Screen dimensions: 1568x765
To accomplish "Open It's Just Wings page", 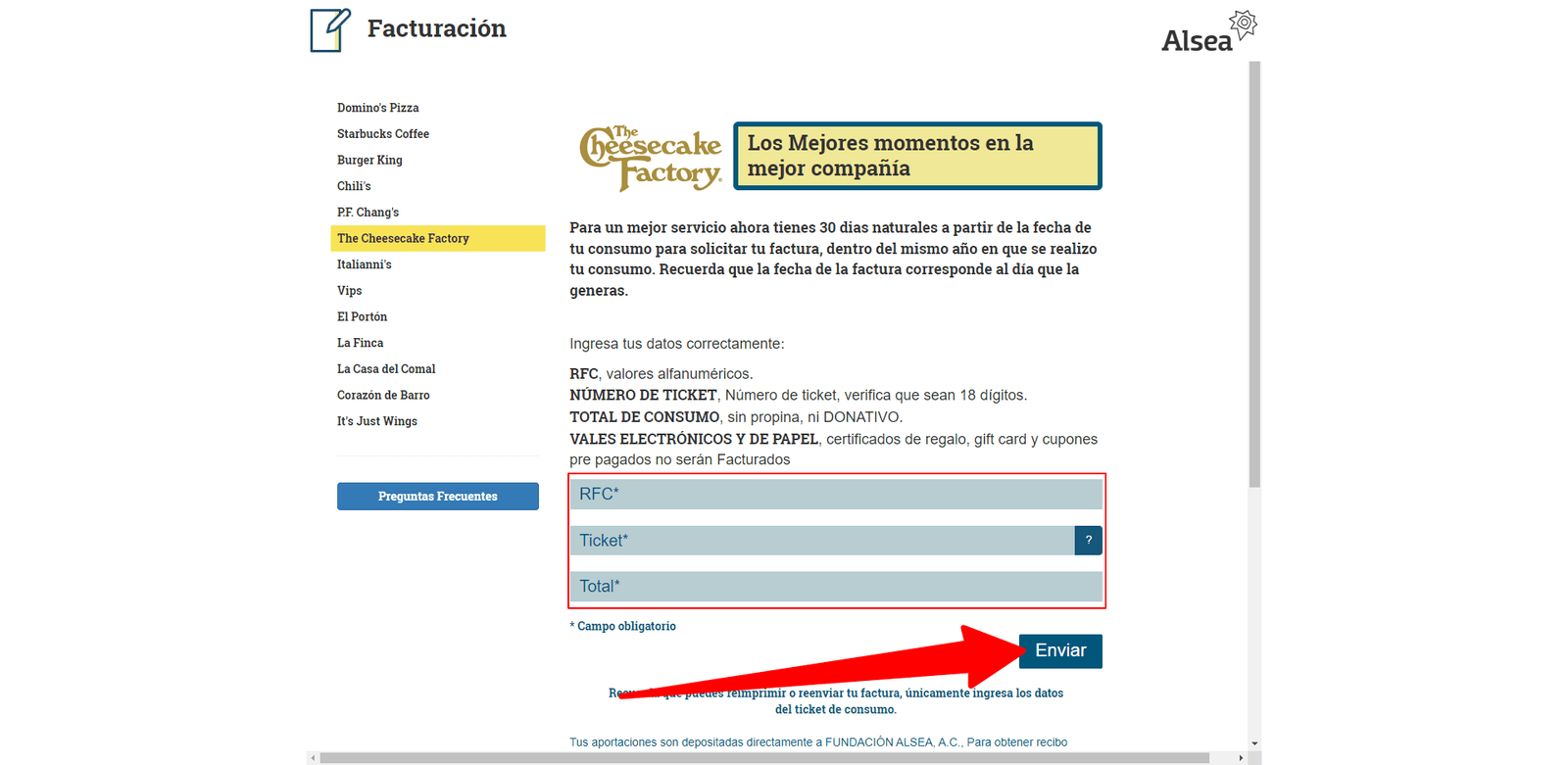I will [x=377, y=421].
